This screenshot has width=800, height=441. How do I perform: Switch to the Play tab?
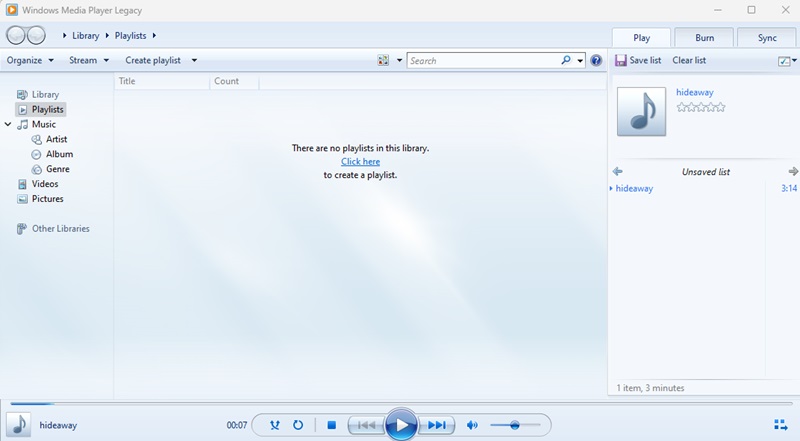pyautogui.click(x=641, y=38)
